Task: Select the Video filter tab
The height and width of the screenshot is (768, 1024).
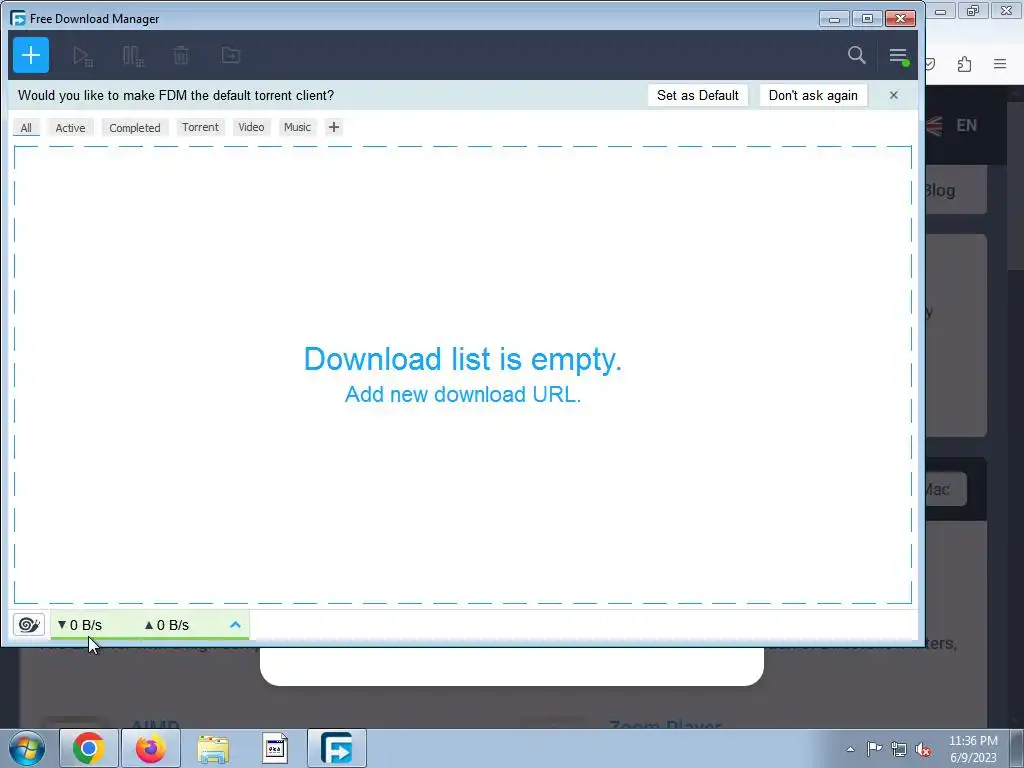Action: (x=251, y=127)
